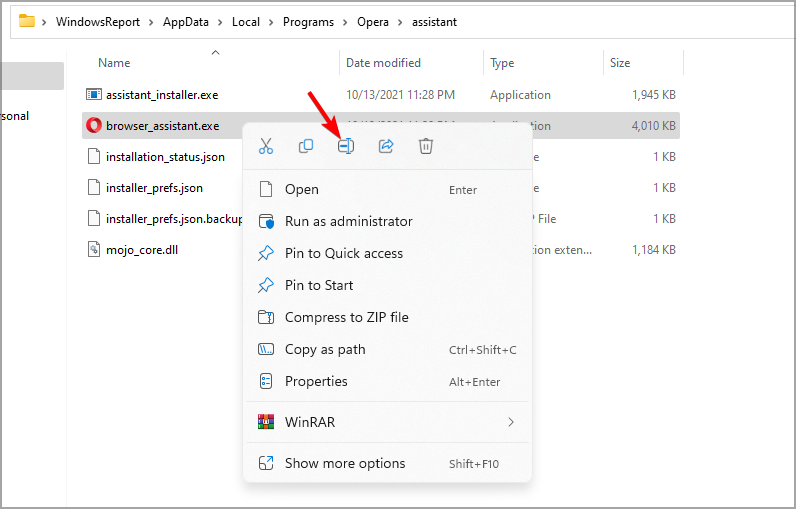Click the Copy icon in context menu
Screen dimensions: 796x509
(306, 146)
